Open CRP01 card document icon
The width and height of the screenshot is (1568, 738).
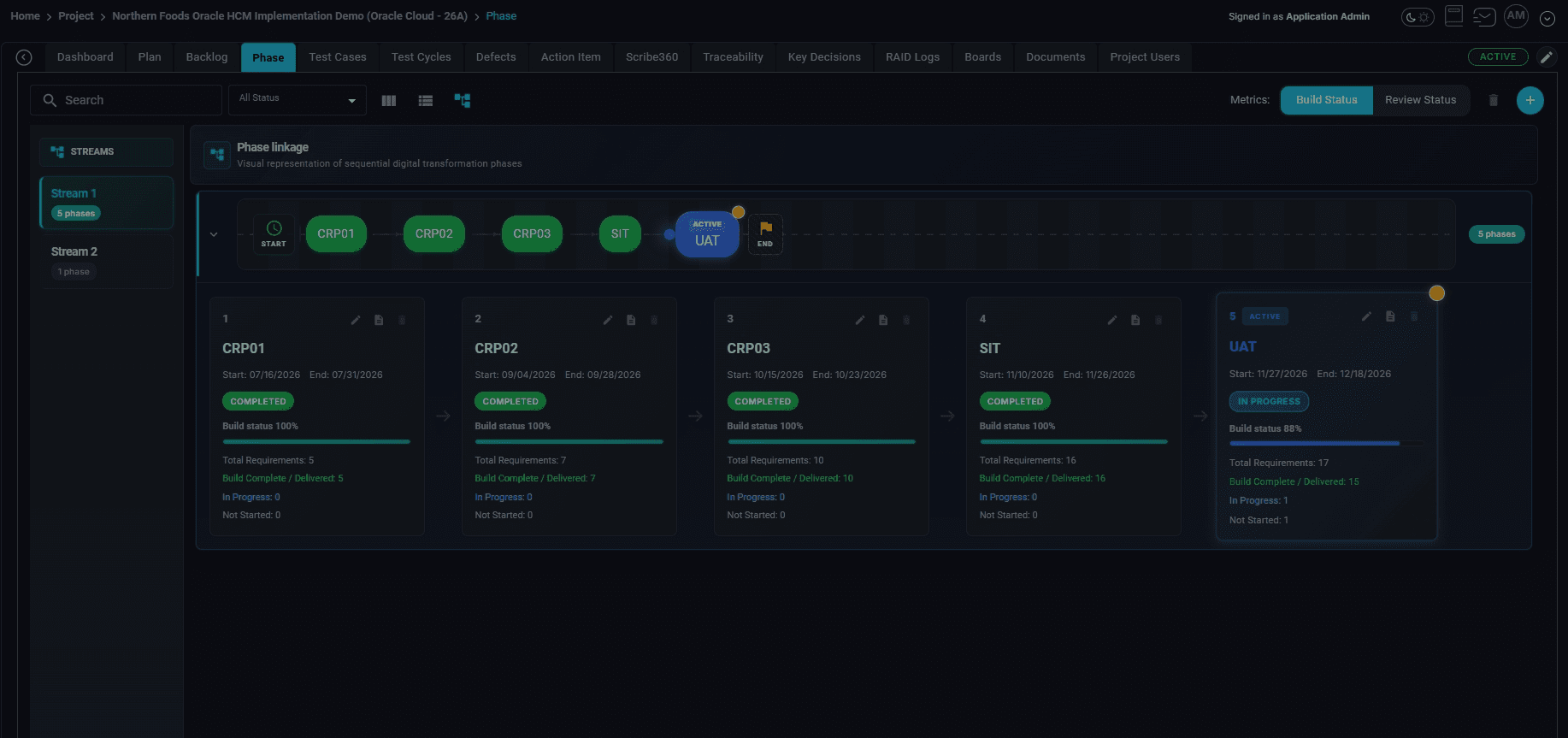pyautogui.click(x=379, y=320)
